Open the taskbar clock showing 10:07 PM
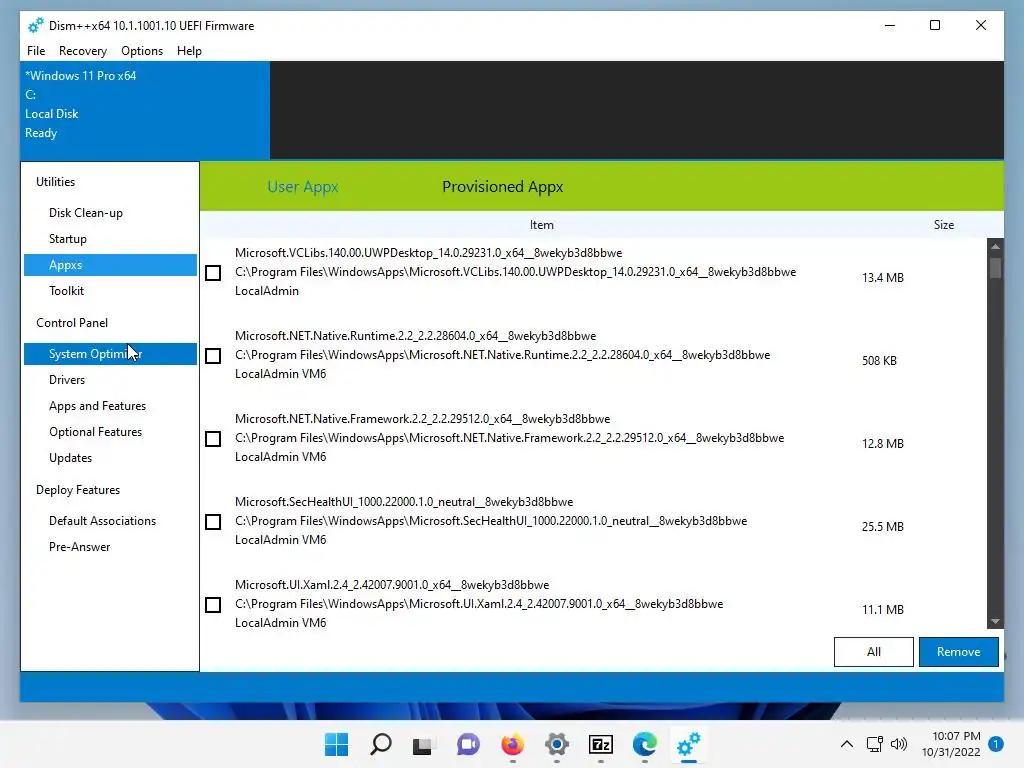This screenshot has height=768, width=1024. [951, 744]
